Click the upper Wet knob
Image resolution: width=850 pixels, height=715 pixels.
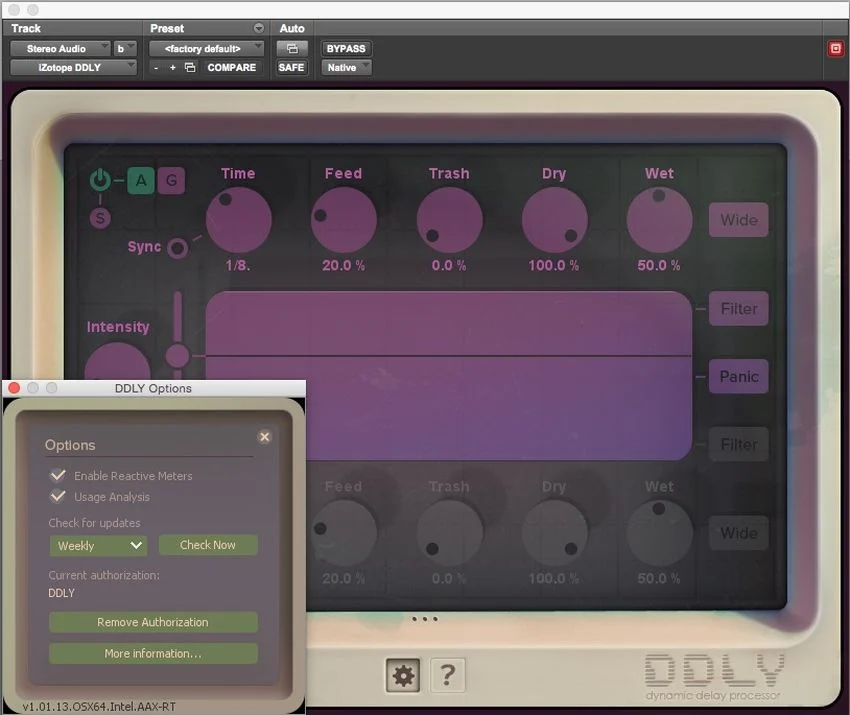point(660,220)
